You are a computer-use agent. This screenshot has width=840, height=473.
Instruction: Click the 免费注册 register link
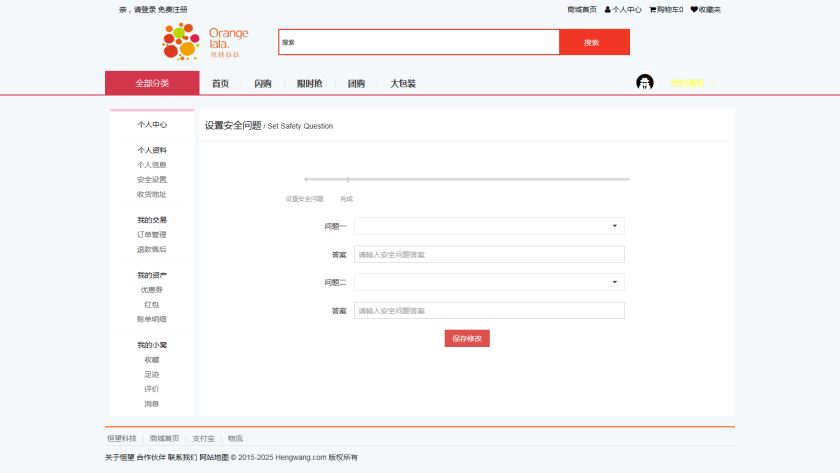pos(172,10)
